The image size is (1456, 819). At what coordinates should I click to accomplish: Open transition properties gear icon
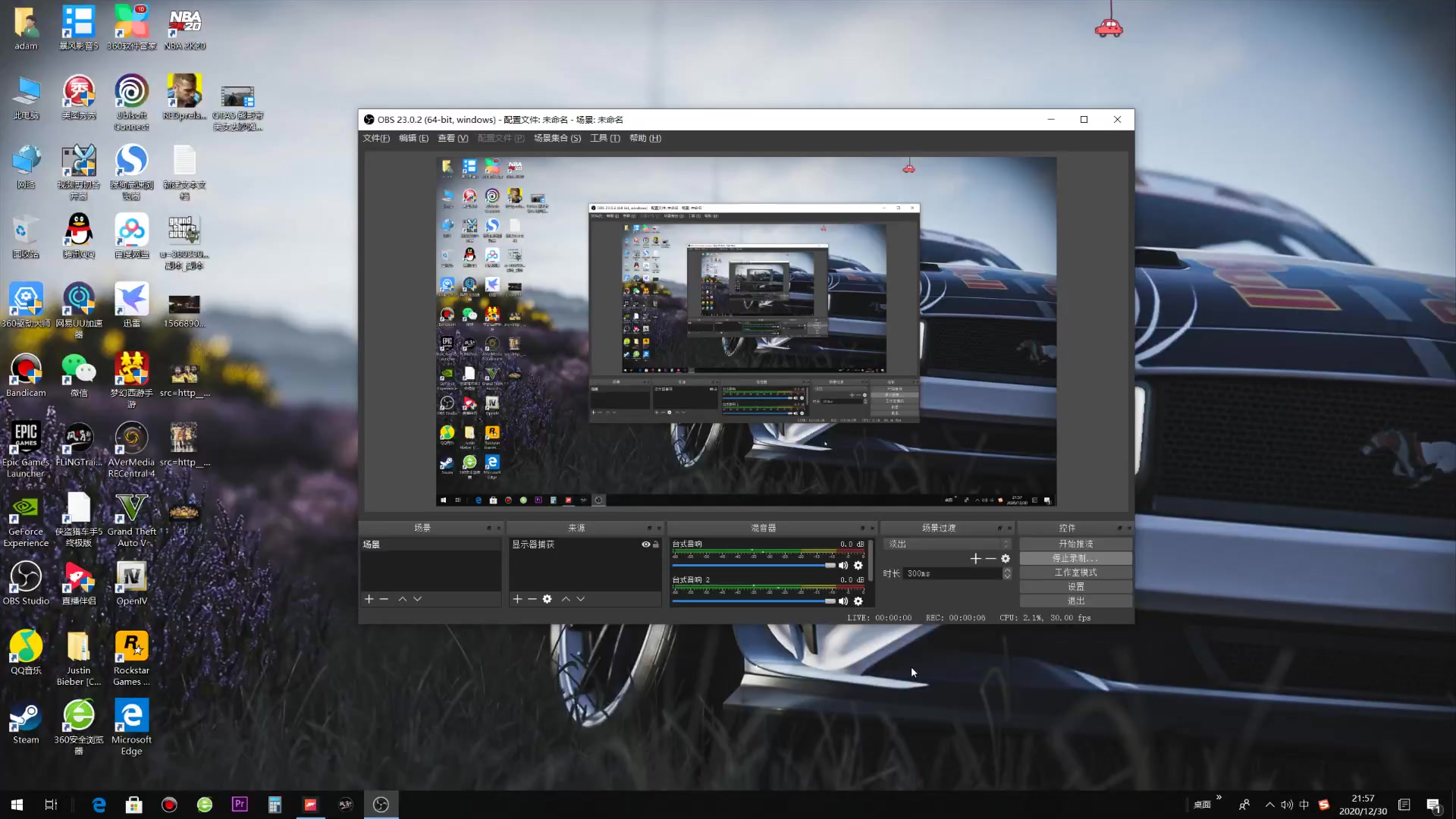tap(1006, 559)
